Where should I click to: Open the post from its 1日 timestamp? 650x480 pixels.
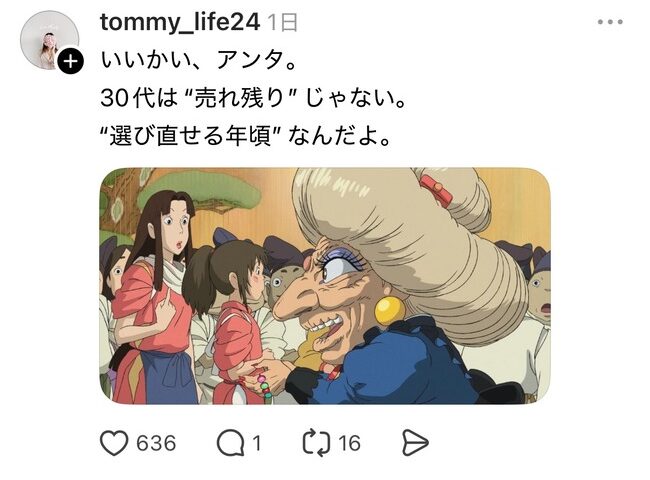click(x=283, y=22)
